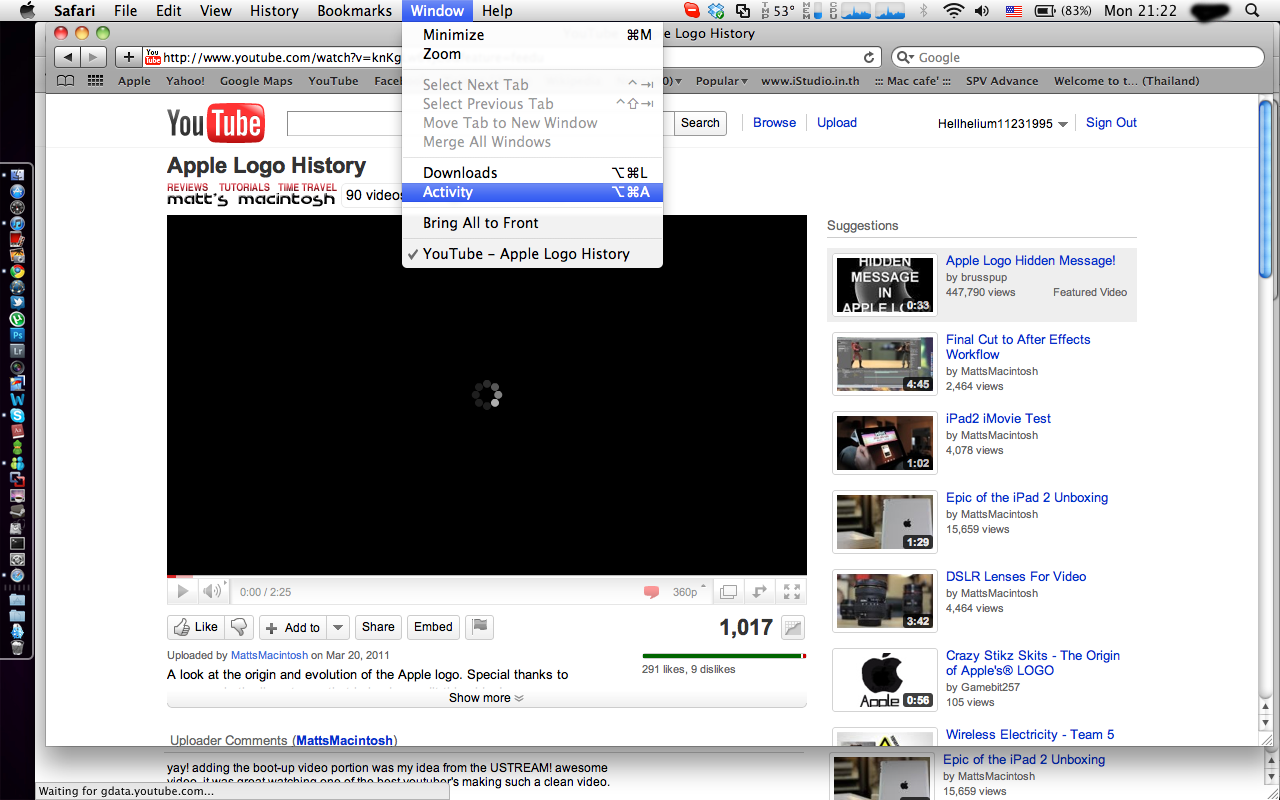Click the Share button
This screenshot has height=800, width=1280.
378,627
